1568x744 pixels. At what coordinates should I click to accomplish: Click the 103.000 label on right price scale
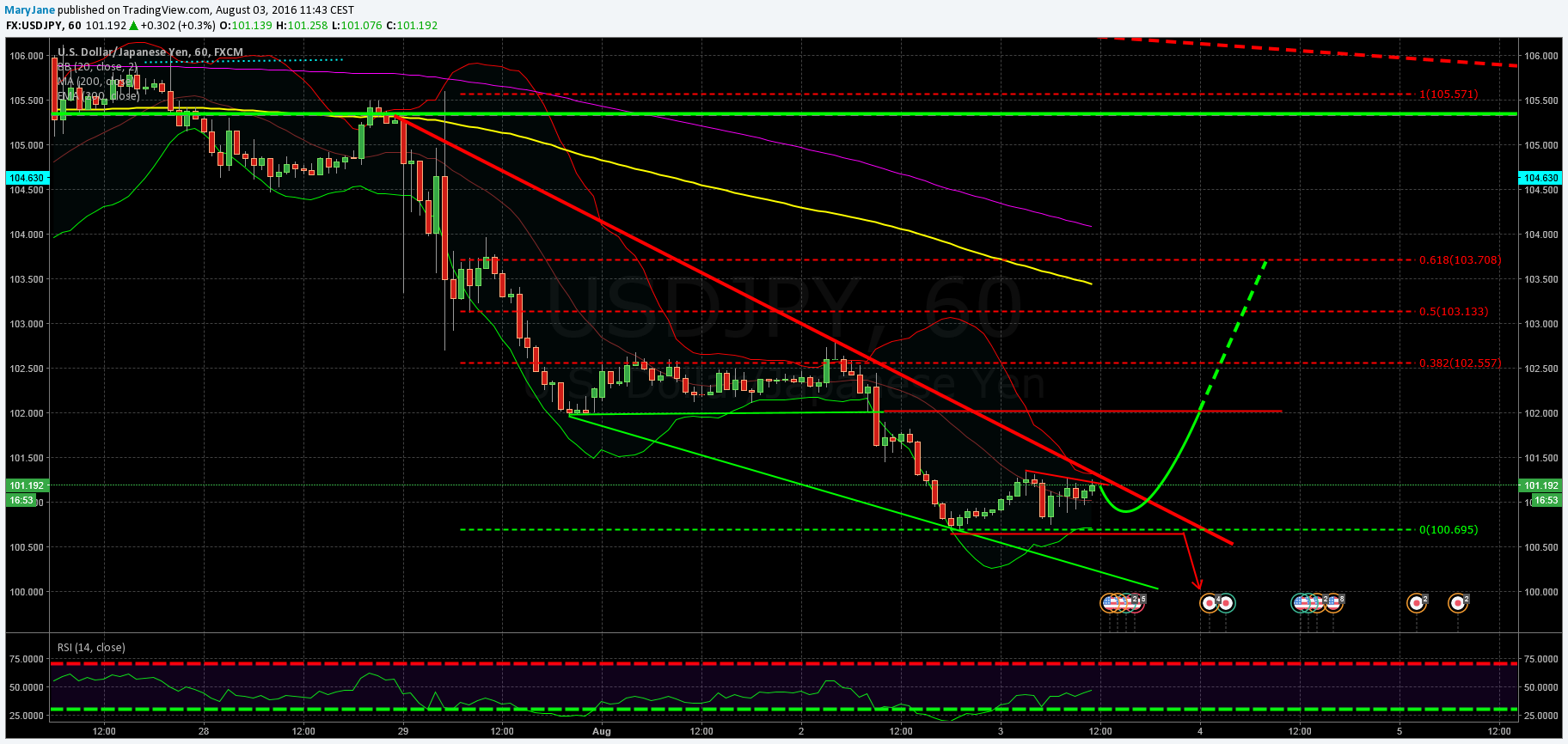point(1540,324)
